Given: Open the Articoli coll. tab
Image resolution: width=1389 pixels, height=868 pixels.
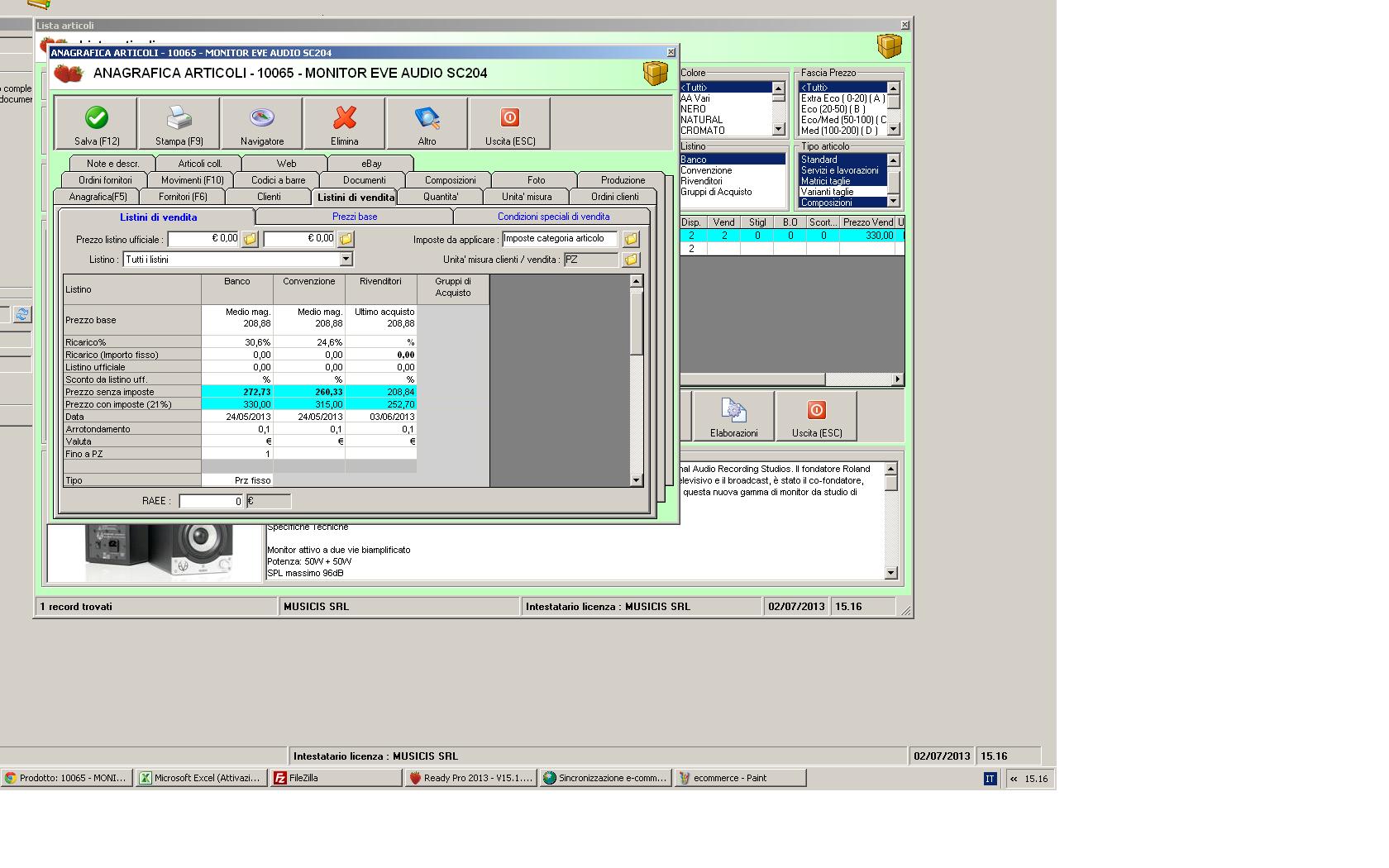Looking at the screenshot, I should (x=200, y=164).
